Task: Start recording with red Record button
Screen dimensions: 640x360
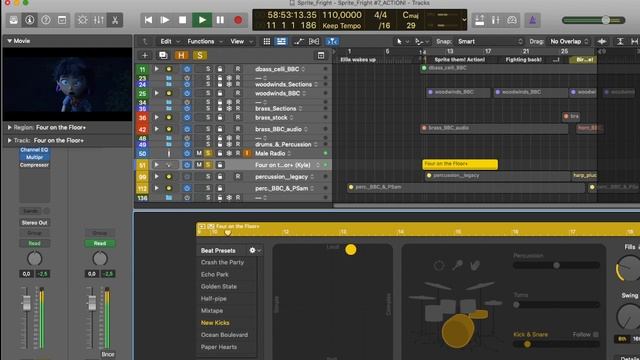Action: click(238, 20)
